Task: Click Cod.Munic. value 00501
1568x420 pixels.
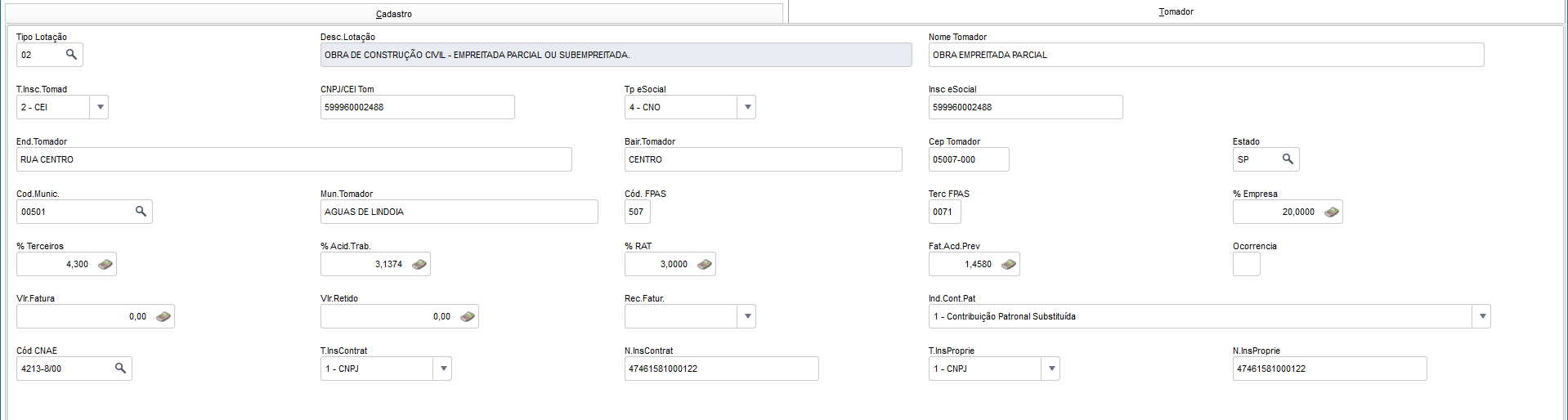Action: pos(34,212)
